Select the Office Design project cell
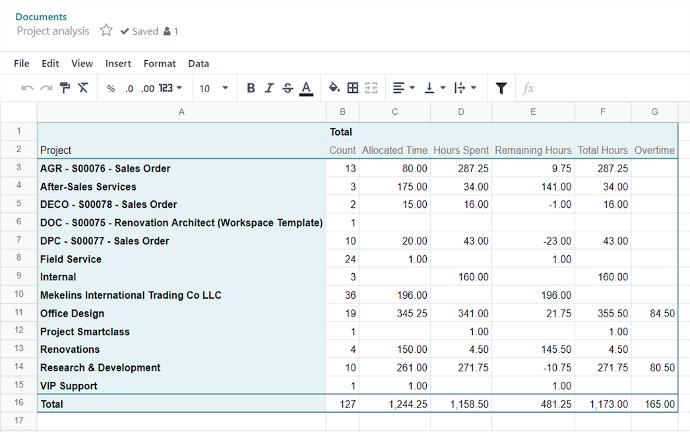This screenshot has height=432, width=690. click(x=182, y=313)
